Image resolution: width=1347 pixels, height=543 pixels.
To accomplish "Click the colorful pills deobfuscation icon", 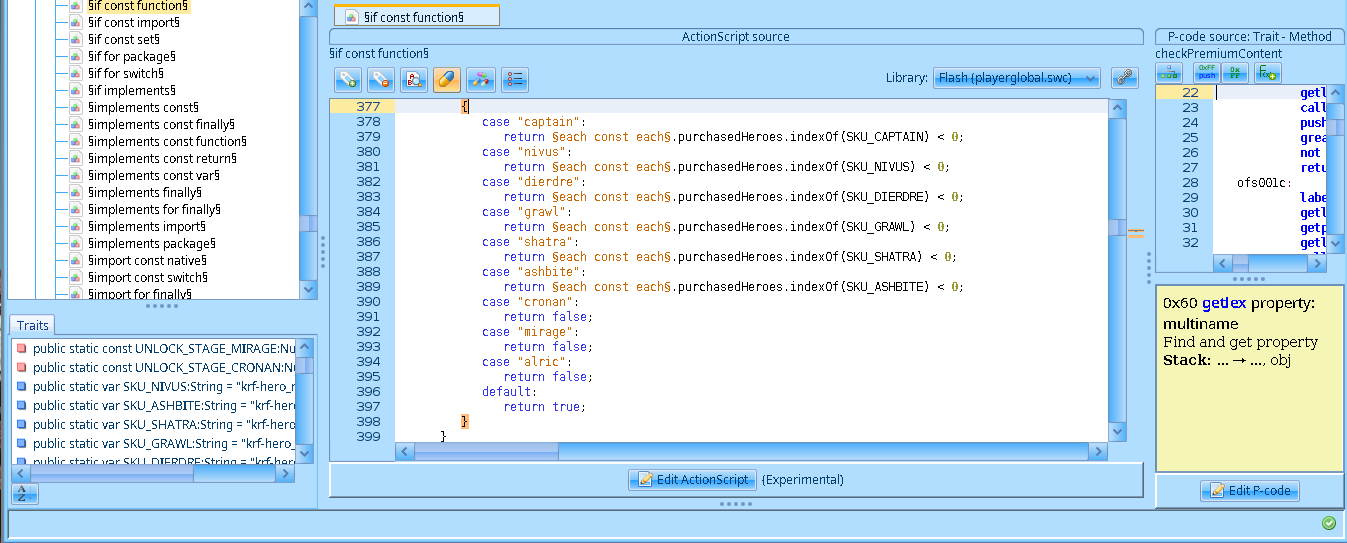I will pyautogui.click(x=481, y=79).
